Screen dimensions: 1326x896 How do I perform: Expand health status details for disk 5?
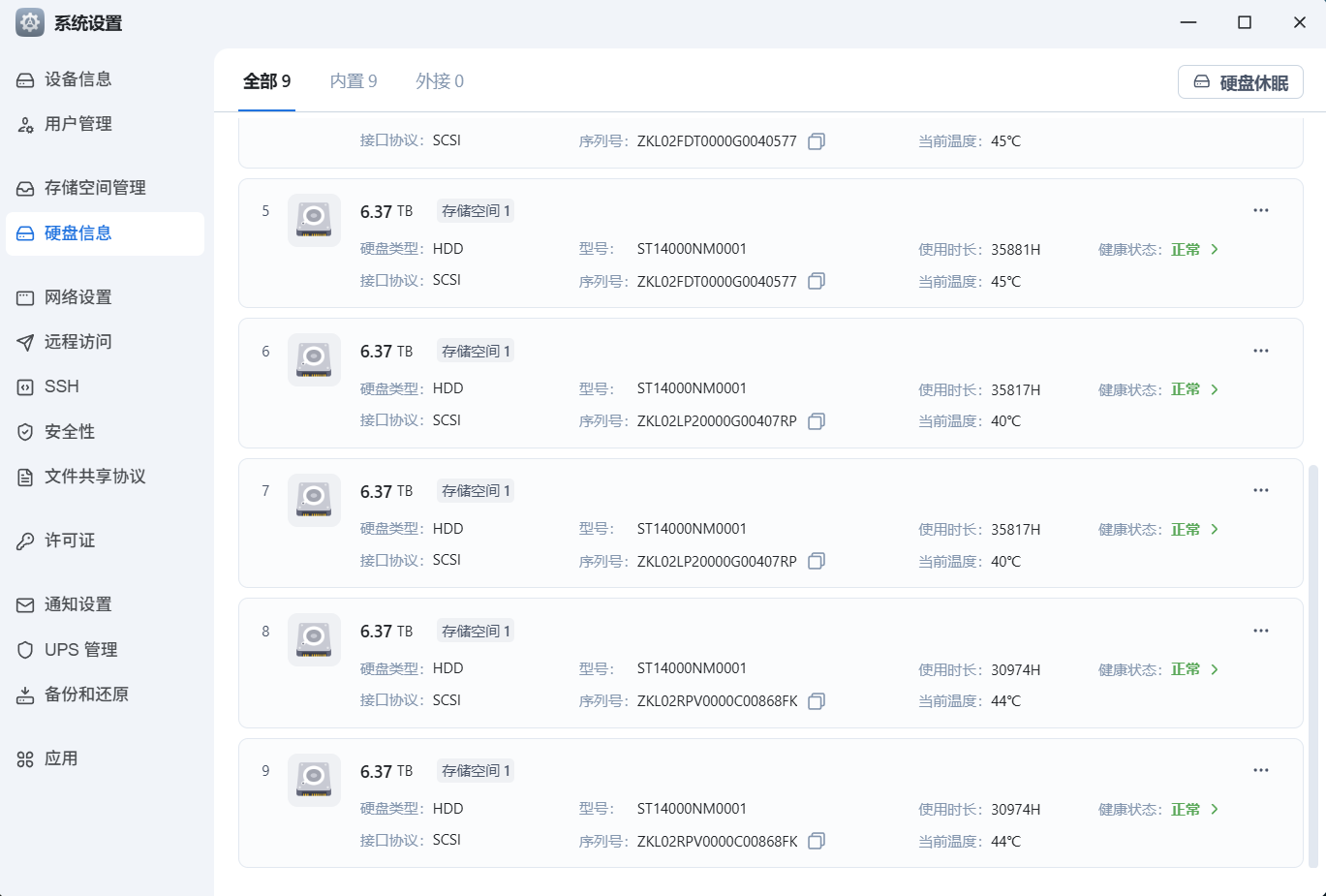click(1215, 250)
